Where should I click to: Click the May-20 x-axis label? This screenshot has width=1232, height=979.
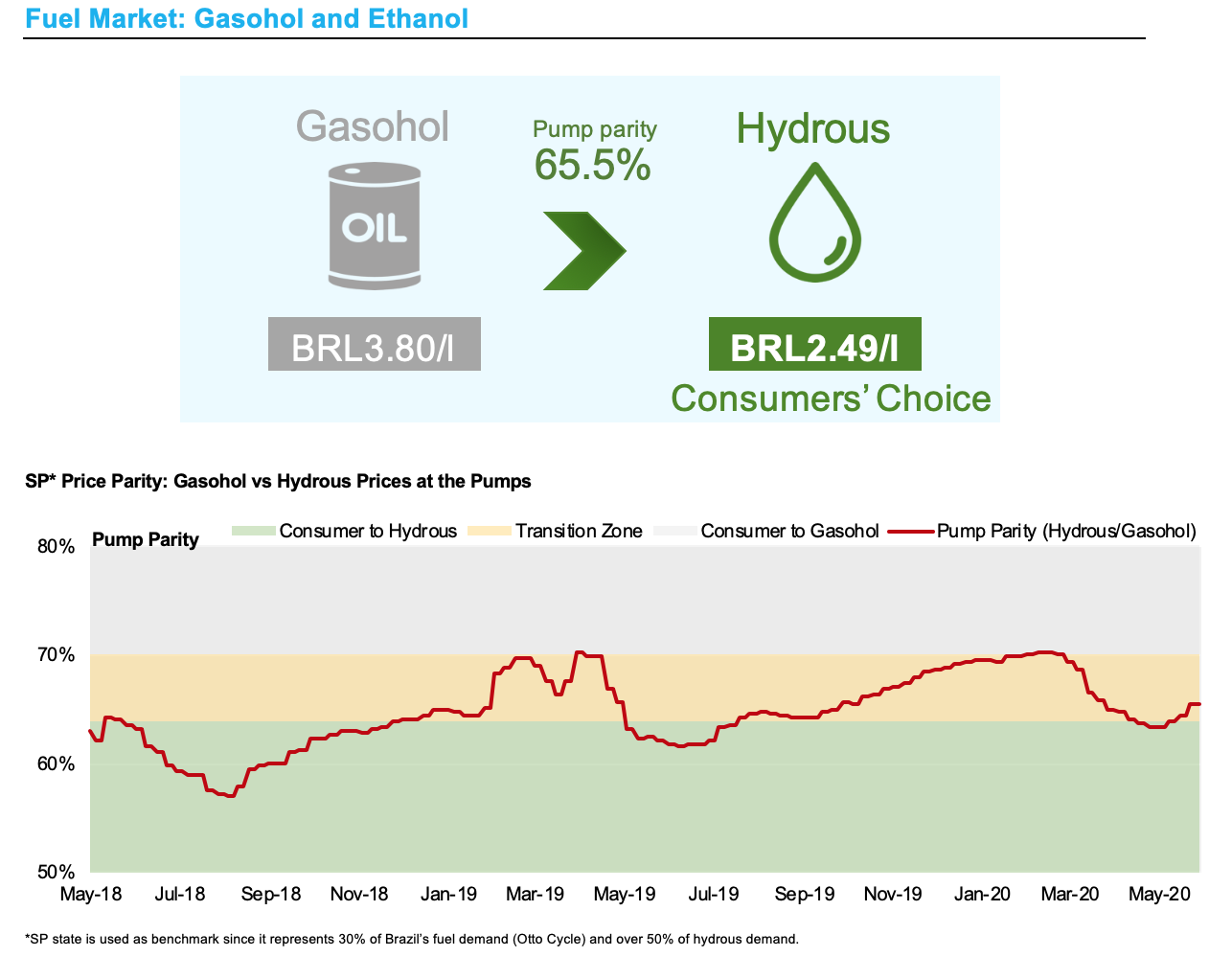(x=1159, y=894)
